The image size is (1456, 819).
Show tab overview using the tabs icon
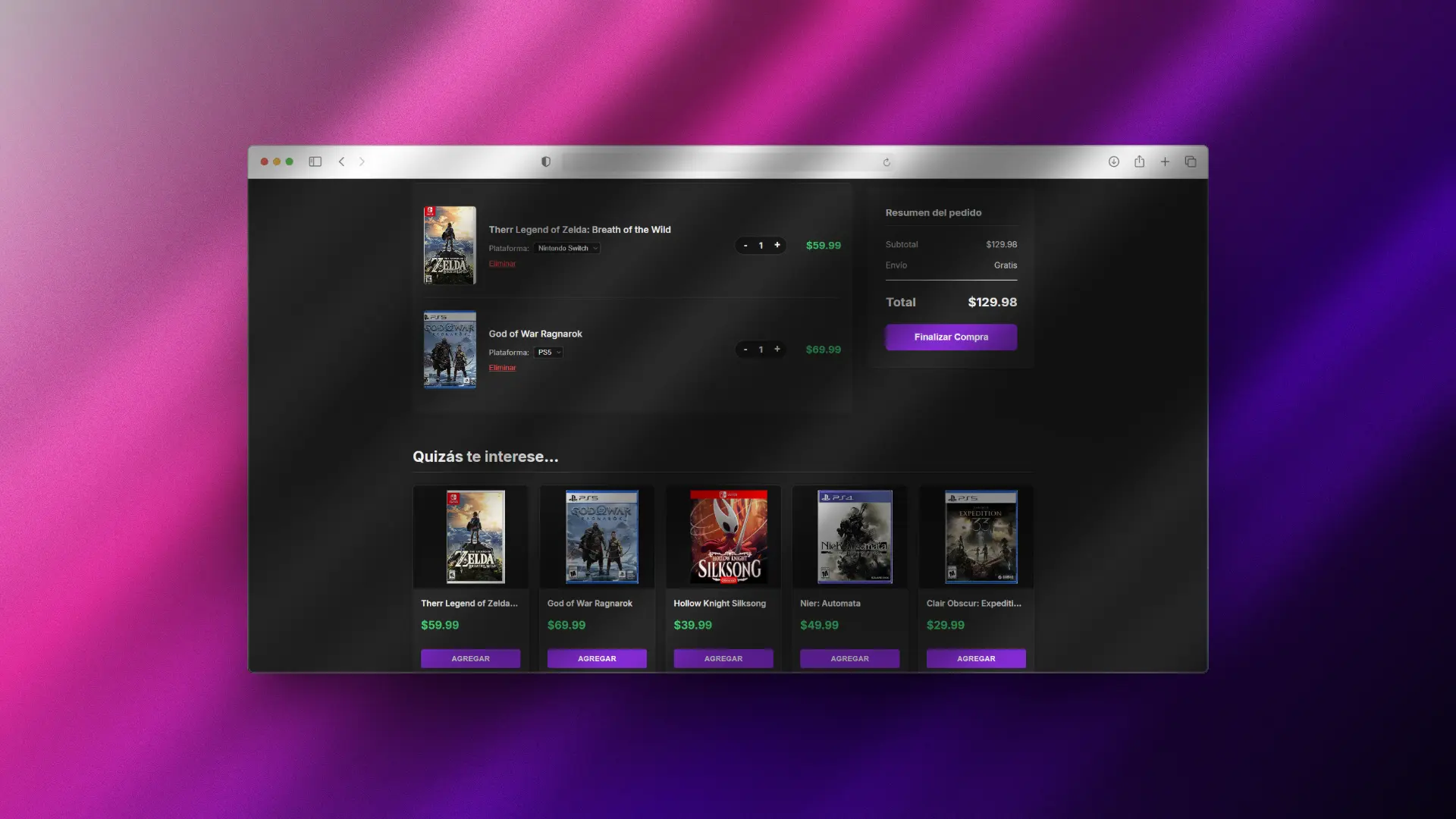point(1191,162)
